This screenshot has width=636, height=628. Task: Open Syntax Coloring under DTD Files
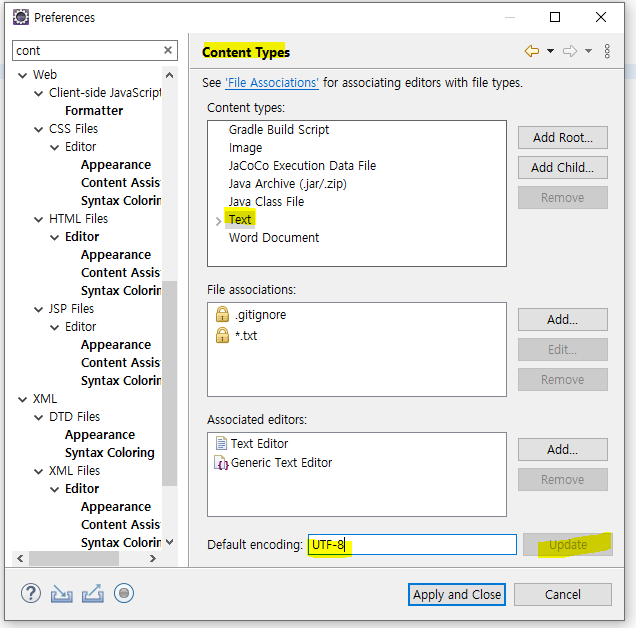pyautogui.click(x=110, y=453)
